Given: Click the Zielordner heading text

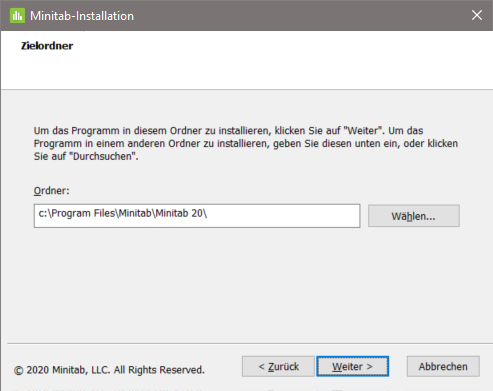Looking at the screenshot, I should (47, 46).
